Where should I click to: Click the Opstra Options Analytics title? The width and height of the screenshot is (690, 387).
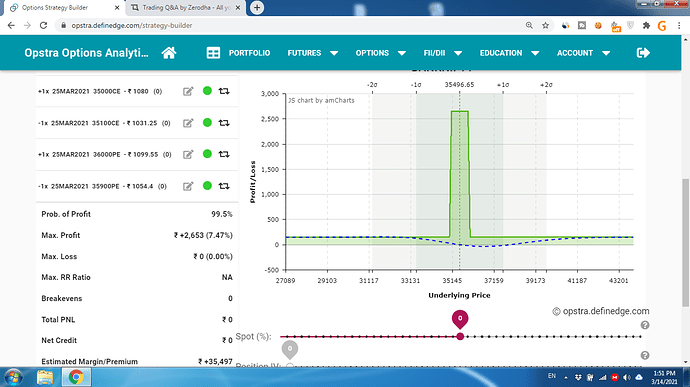pos(86,53)
